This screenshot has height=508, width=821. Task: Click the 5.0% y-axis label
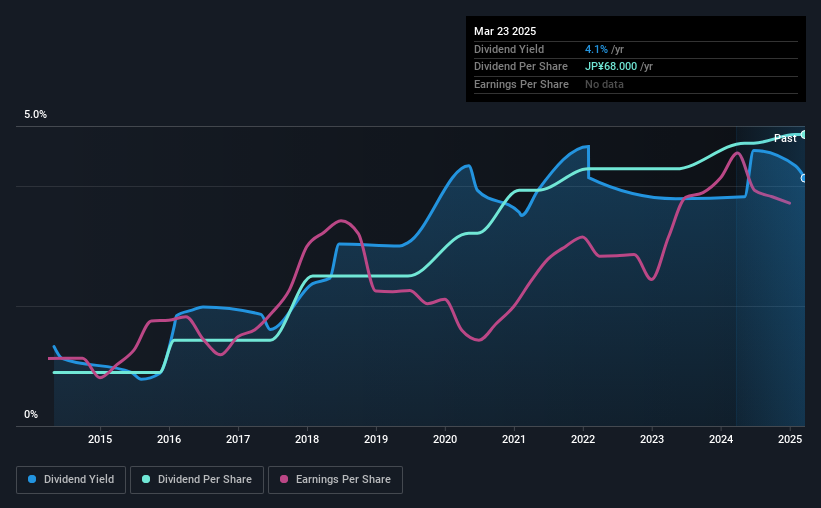click(x=35, y=115)
